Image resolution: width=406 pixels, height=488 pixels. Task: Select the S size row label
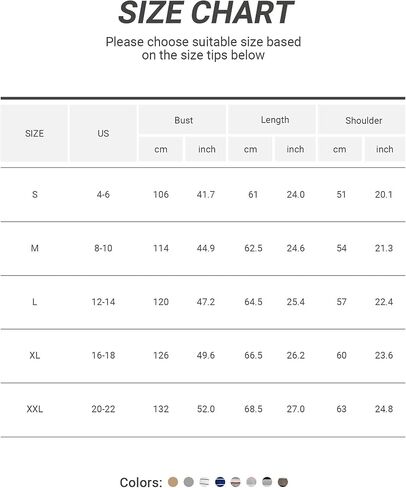click(35, 194)
